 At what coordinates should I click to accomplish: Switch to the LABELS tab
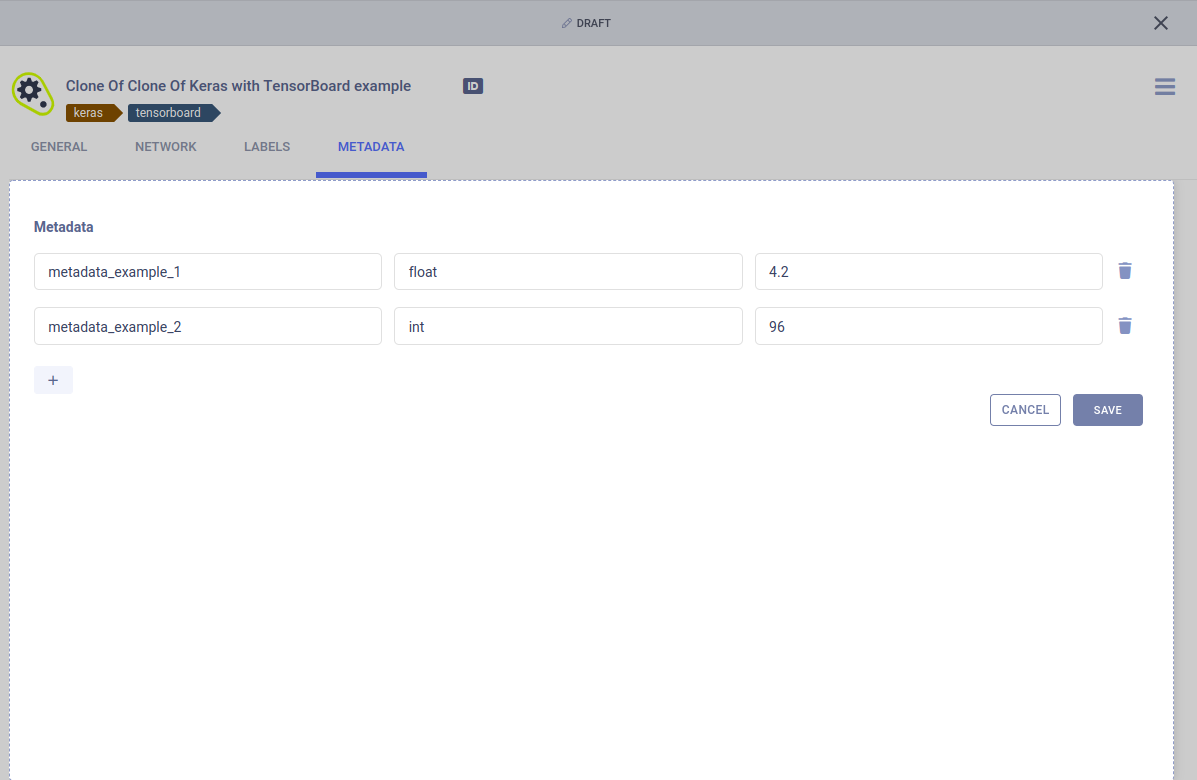point(266,147)
